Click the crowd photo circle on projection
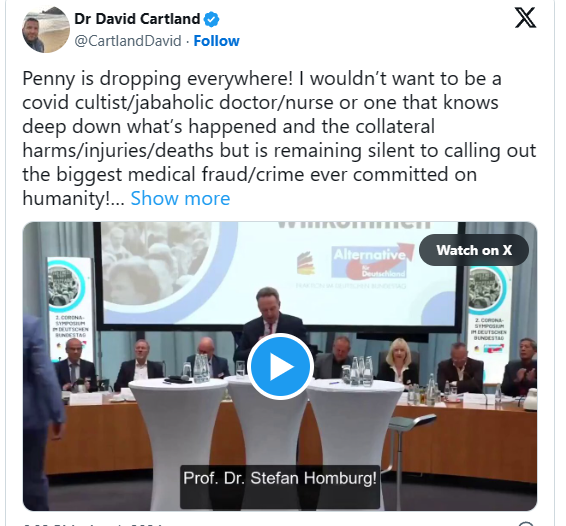Image resolution: width=566 pixels, height=526 pixels. (x=156, y=265)
